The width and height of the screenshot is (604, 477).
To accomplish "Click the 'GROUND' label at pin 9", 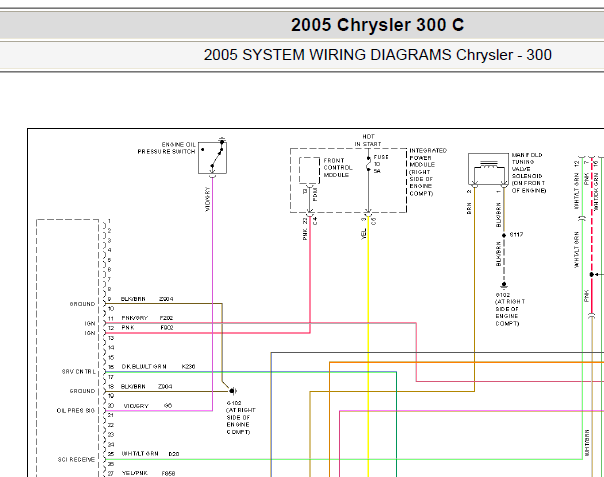I will (x=82, y=304).
